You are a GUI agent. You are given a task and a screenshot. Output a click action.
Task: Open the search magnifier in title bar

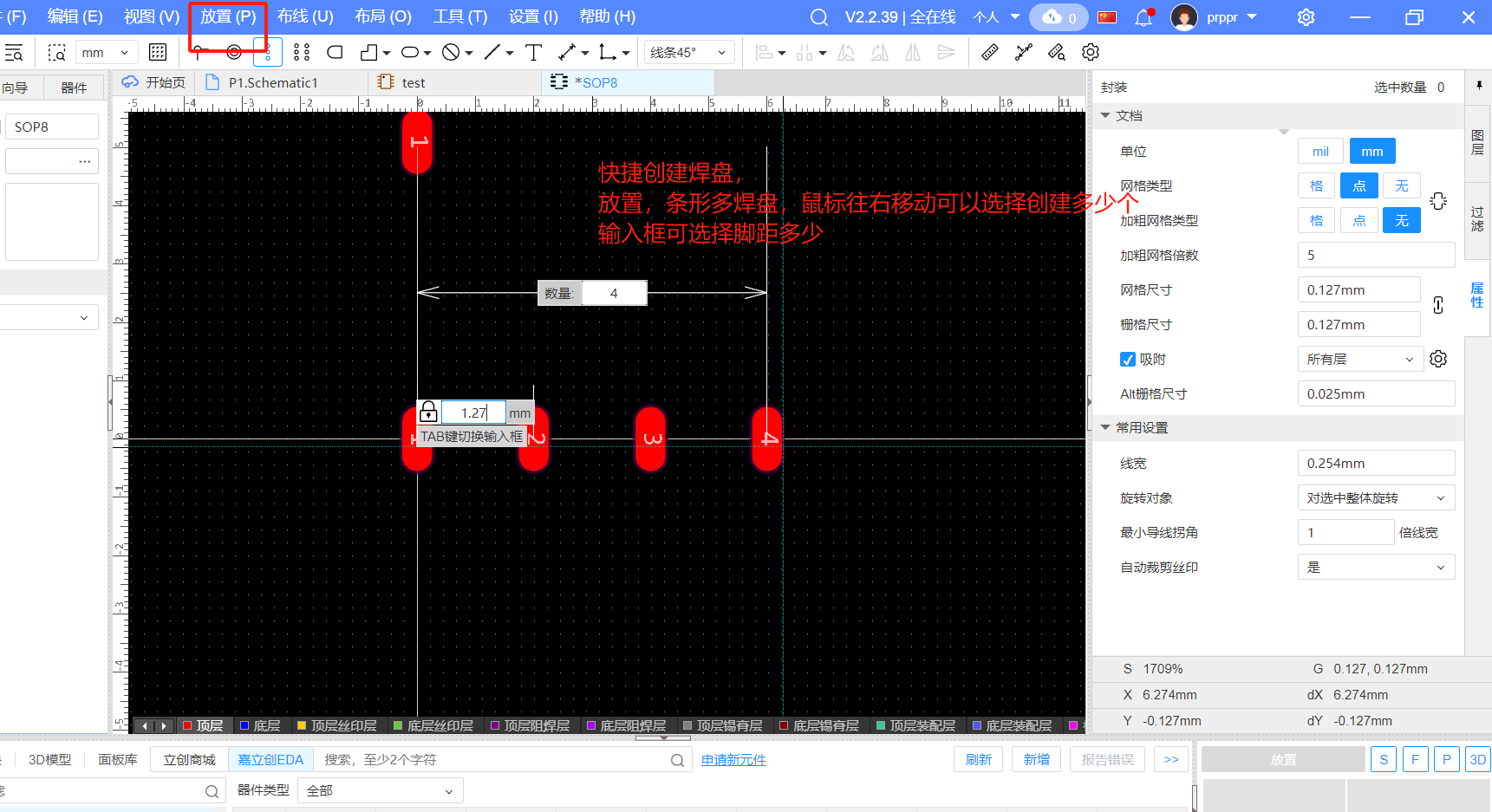tap(818, 17)
